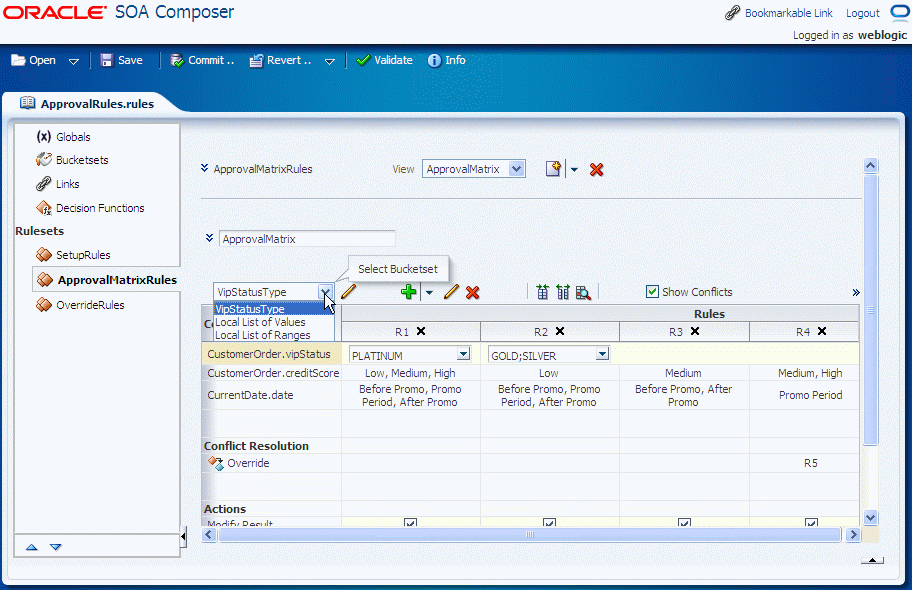Click the new rule/decision table icon

click(554, 169)
